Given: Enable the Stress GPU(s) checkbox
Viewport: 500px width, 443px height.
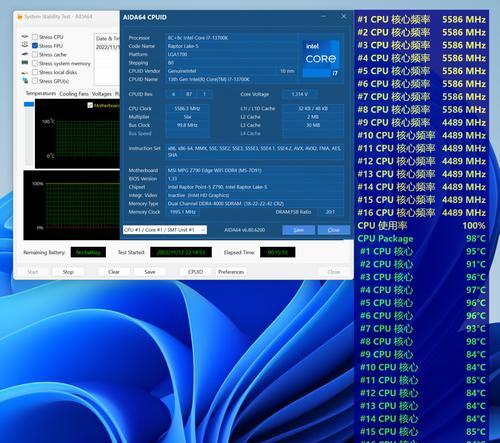Looking at the screenshot, I should (x=35, y=81).
